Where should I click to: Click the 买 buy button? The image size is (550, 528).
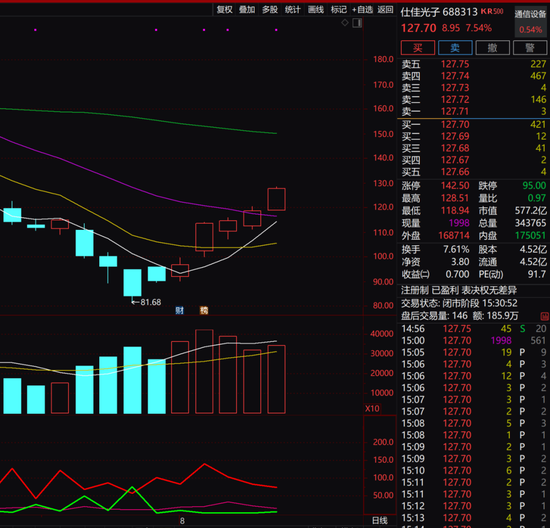[418, 48]
